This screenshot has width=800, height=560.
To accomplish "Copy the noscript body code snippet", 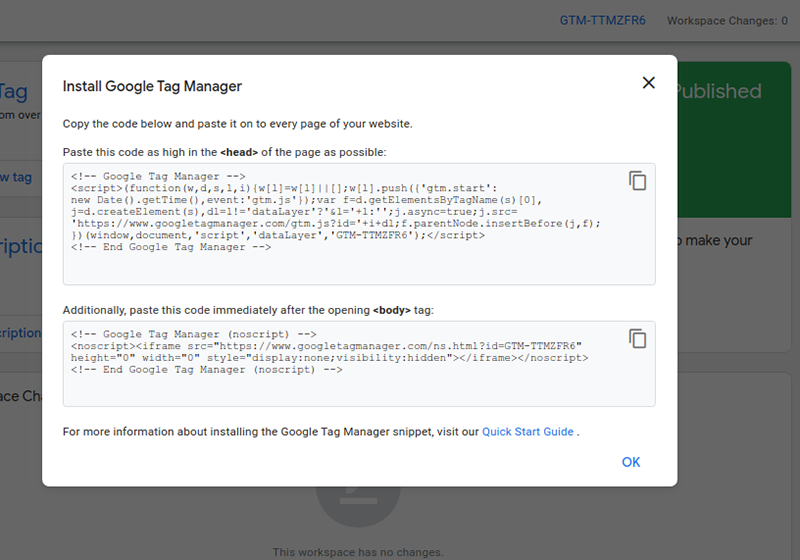I will pyautogui.click(x=637, y=339).
